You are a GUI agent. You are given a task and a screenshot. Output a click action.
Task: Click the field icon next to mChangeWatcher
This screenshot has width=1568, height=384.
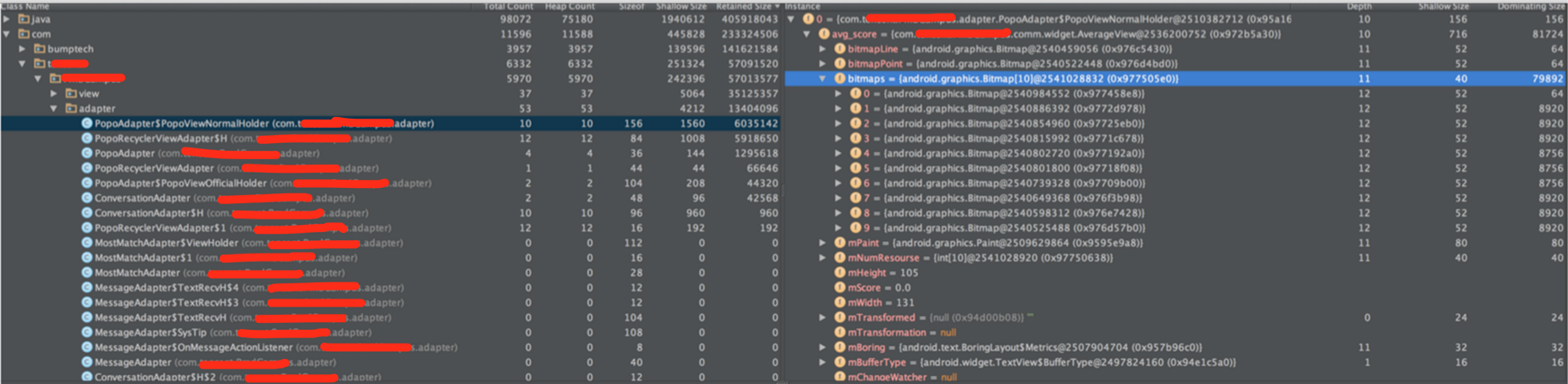coord(839,377)
